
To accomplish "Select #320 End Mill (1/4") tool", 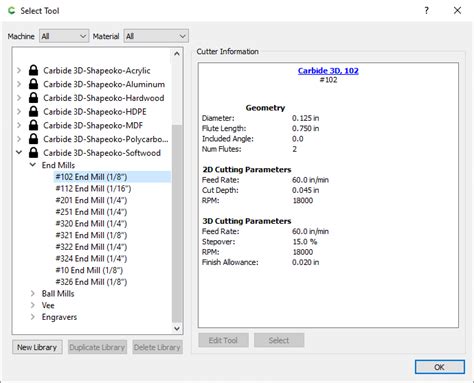I will [91, 223].
